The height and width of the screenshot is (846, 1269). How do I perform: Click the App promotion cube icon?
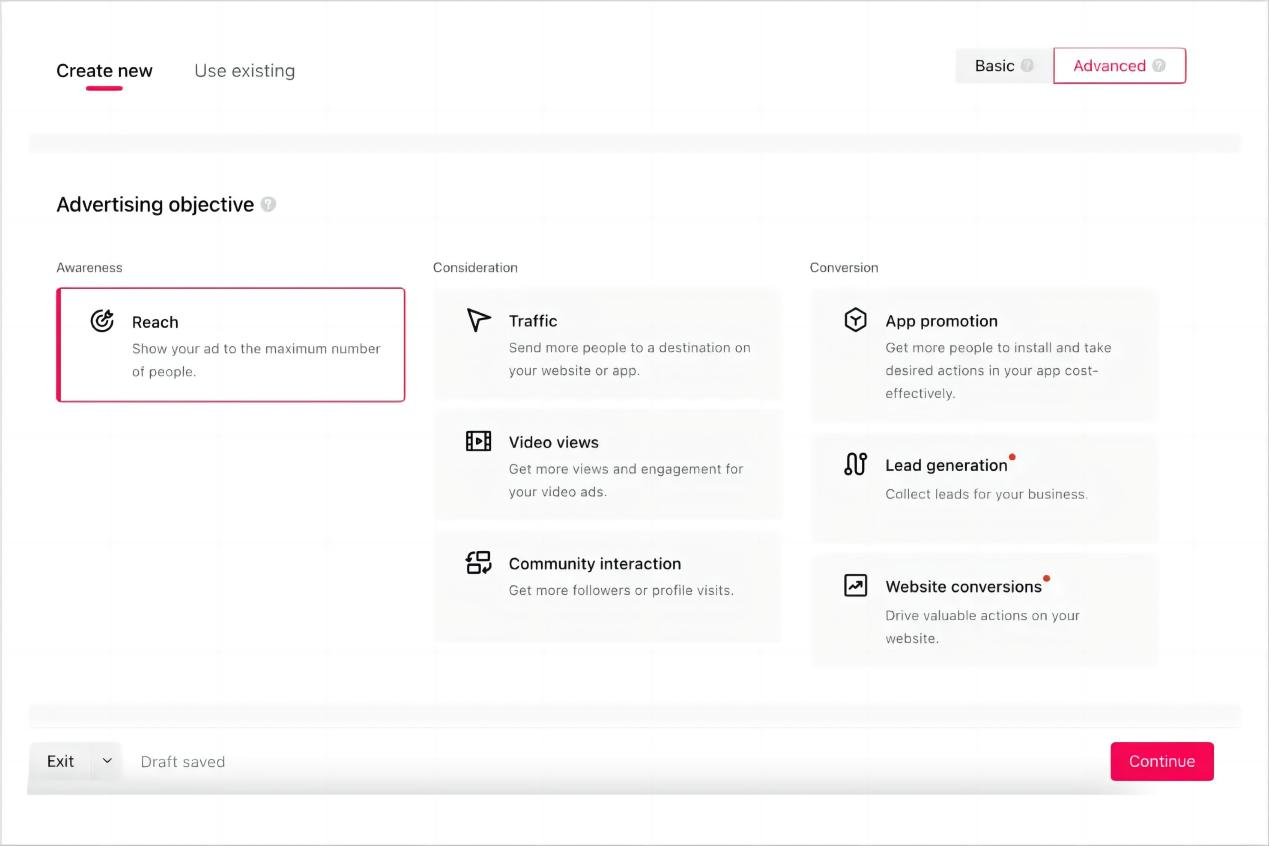point(855,320)
